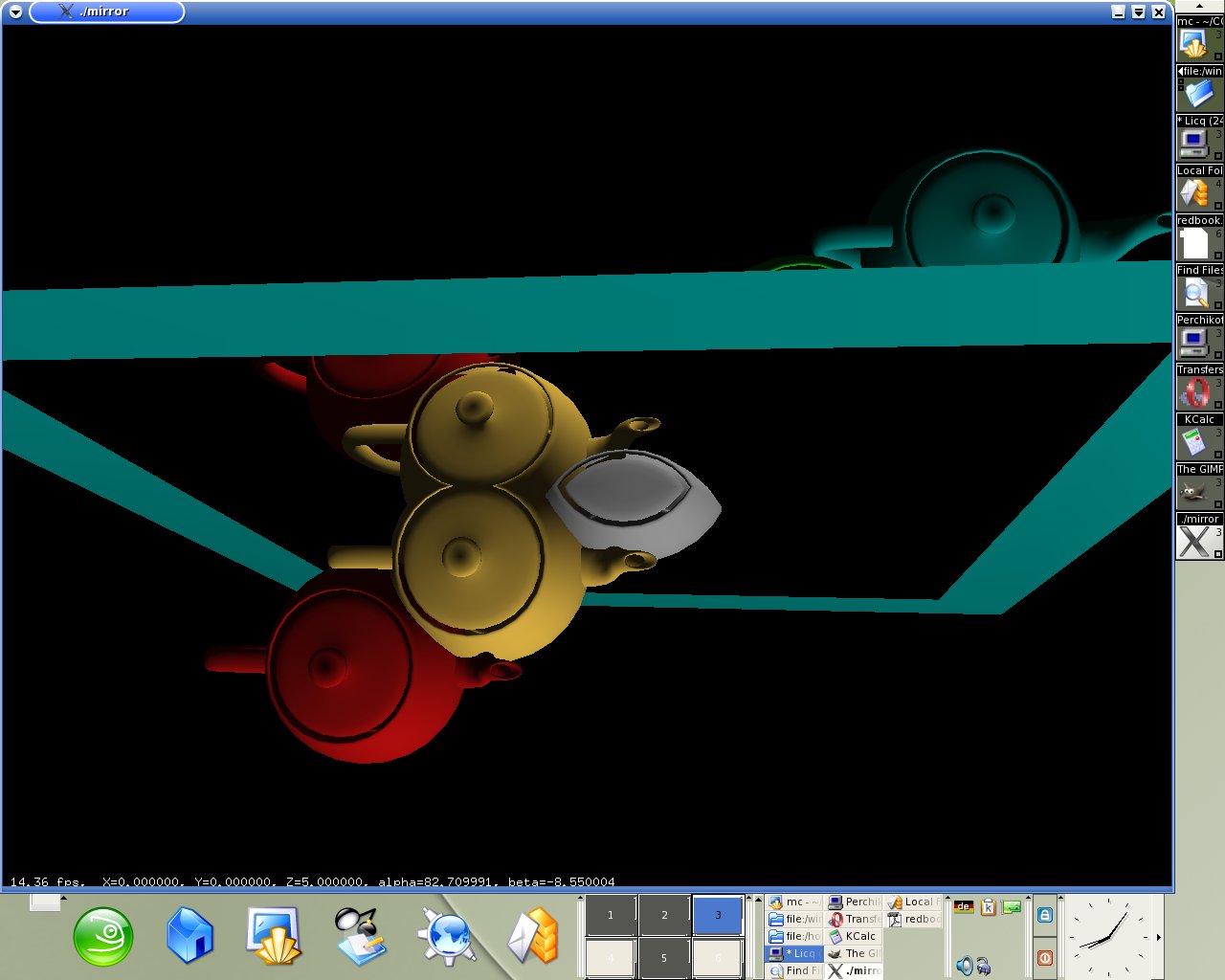
Task: Switch to virtual desktop 4
Action: point(611,957)
